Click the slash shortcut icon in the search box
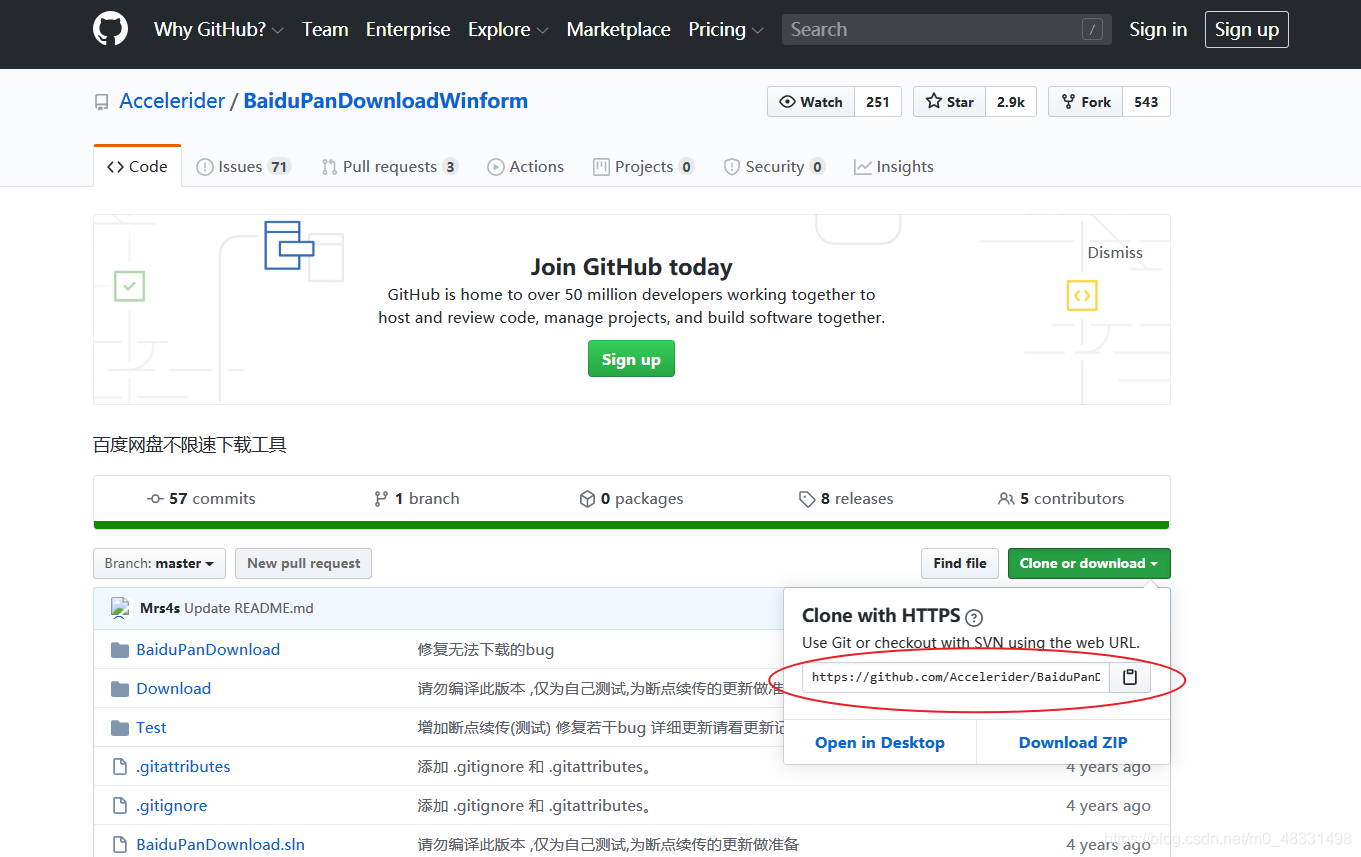 [x=1092, y=30]
